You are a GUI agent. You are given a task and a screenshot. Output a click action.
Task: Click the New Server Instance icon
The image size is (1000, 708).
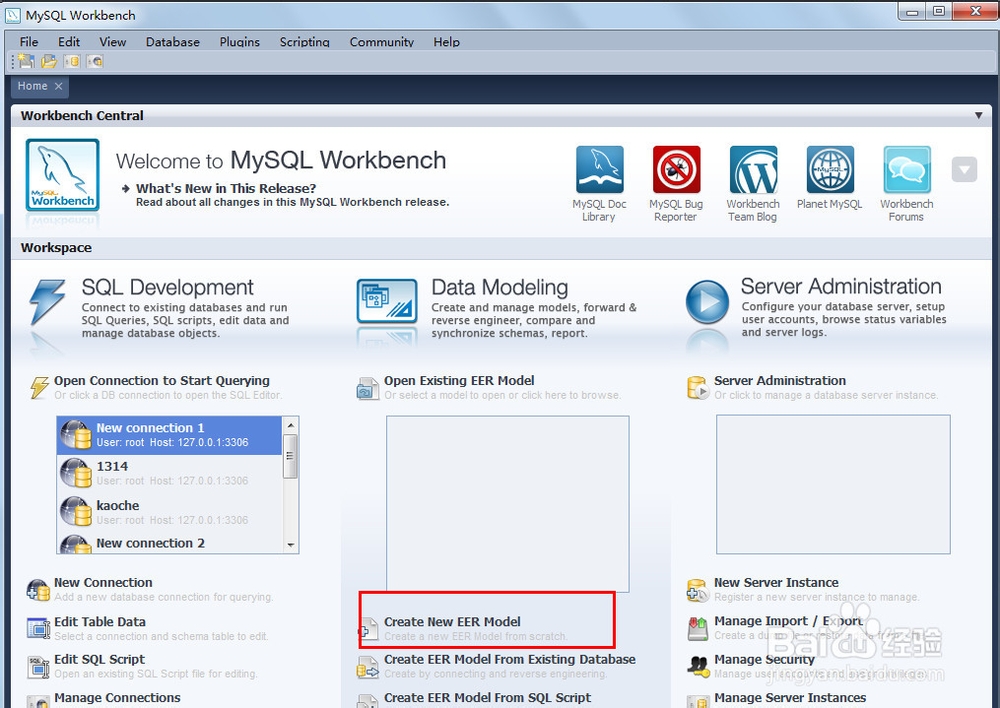point(698,590)
